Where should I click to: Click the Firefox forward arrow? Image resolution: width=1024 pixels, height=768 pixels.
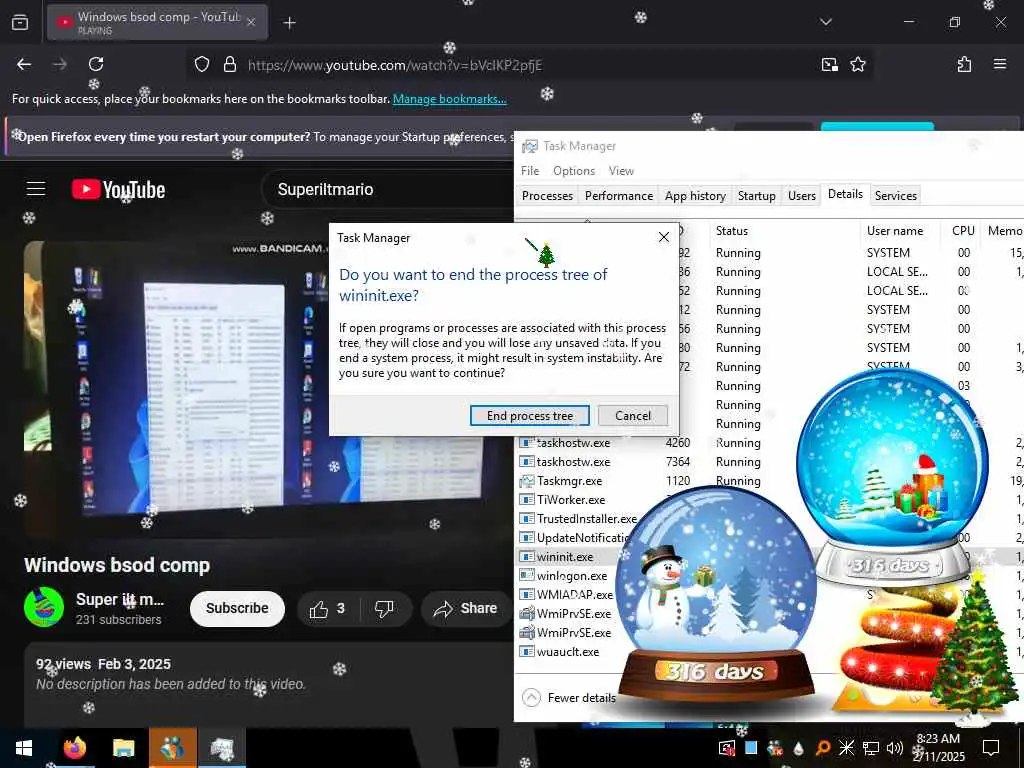tap(60, 64)
